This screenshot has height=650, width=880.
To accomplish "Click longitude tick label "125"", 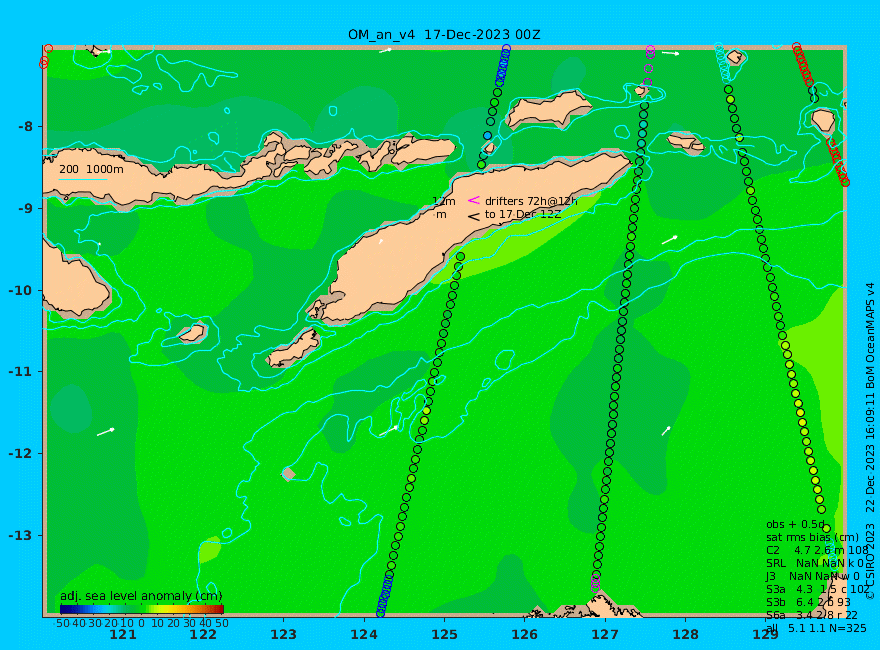I will click(x=444, y=634).
